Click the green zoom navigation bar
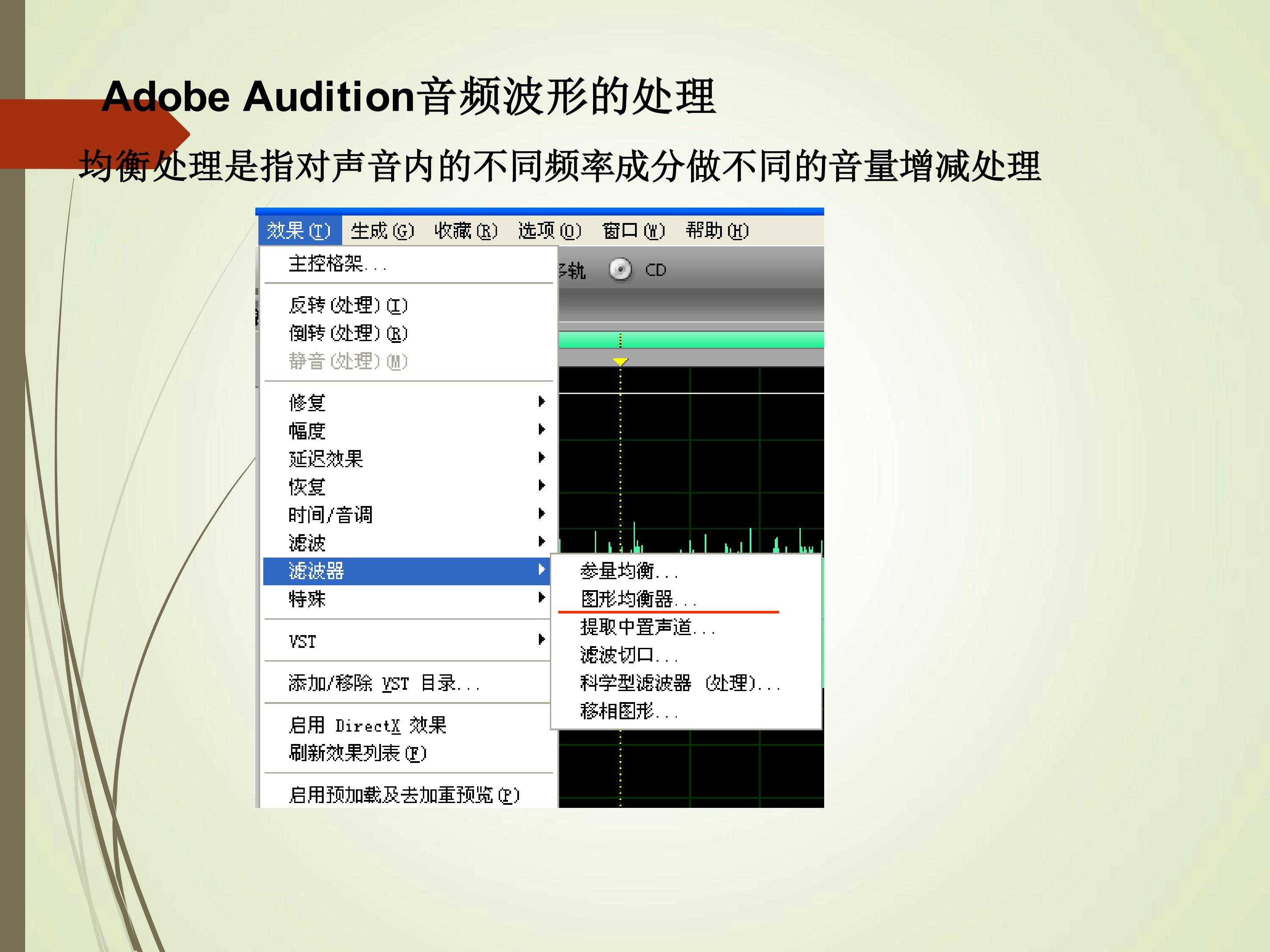This screenshot has width=1270, height=952. click(x=691, y=340)
